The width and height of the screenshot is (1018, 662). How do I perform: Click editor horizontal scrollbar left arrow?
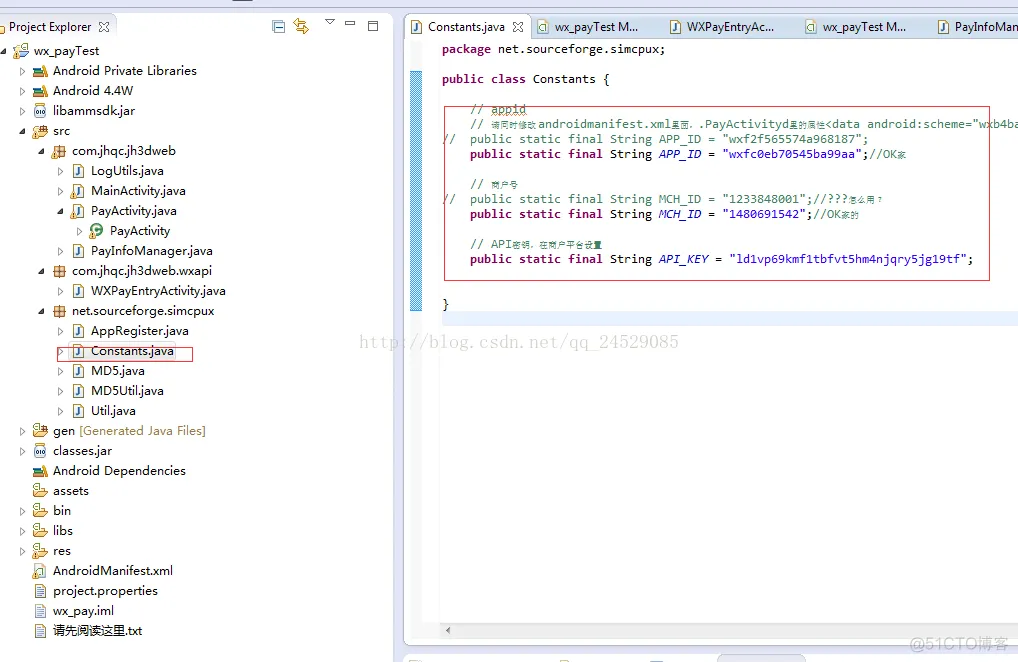pyautogui.click(x=447, y=630)
